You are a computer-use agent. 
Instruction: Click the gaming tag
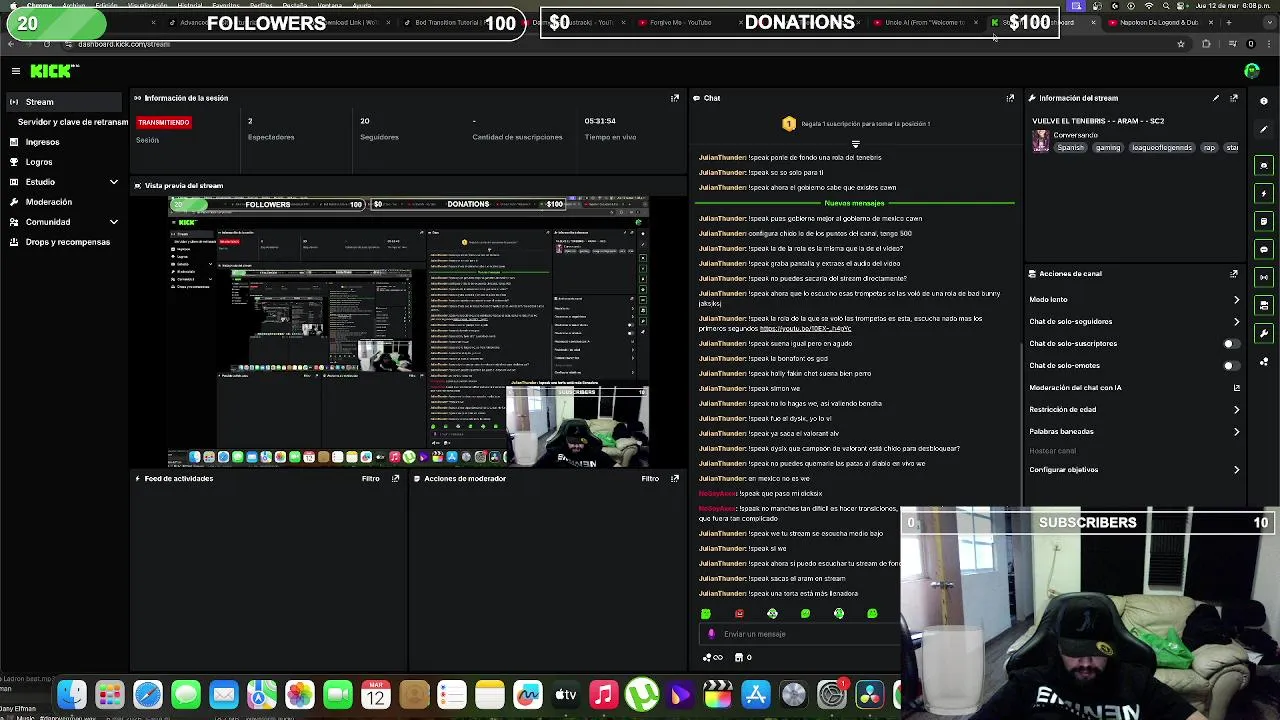click(1107, 148)
